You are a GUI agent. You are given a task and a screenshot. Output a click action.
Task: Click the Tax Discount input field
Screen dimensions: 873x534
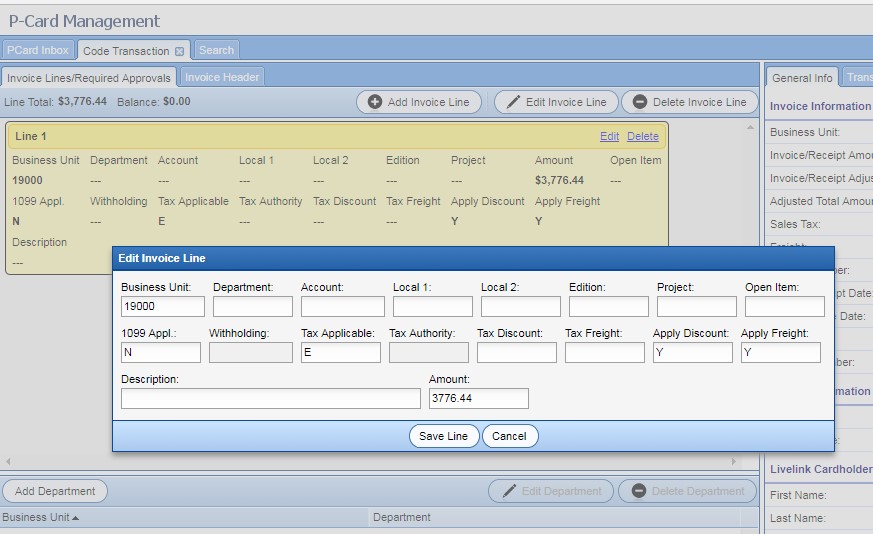tap(517, 352)
